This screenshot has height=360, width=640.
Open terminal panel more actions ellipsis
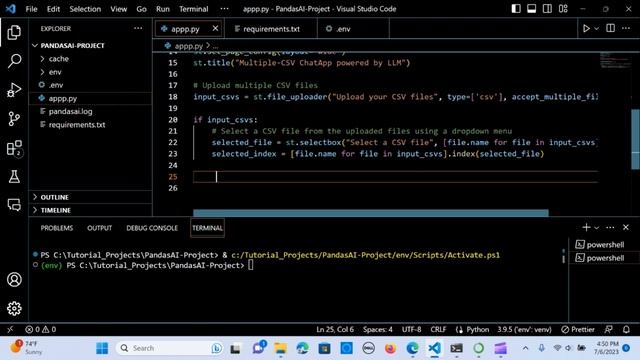610,227
